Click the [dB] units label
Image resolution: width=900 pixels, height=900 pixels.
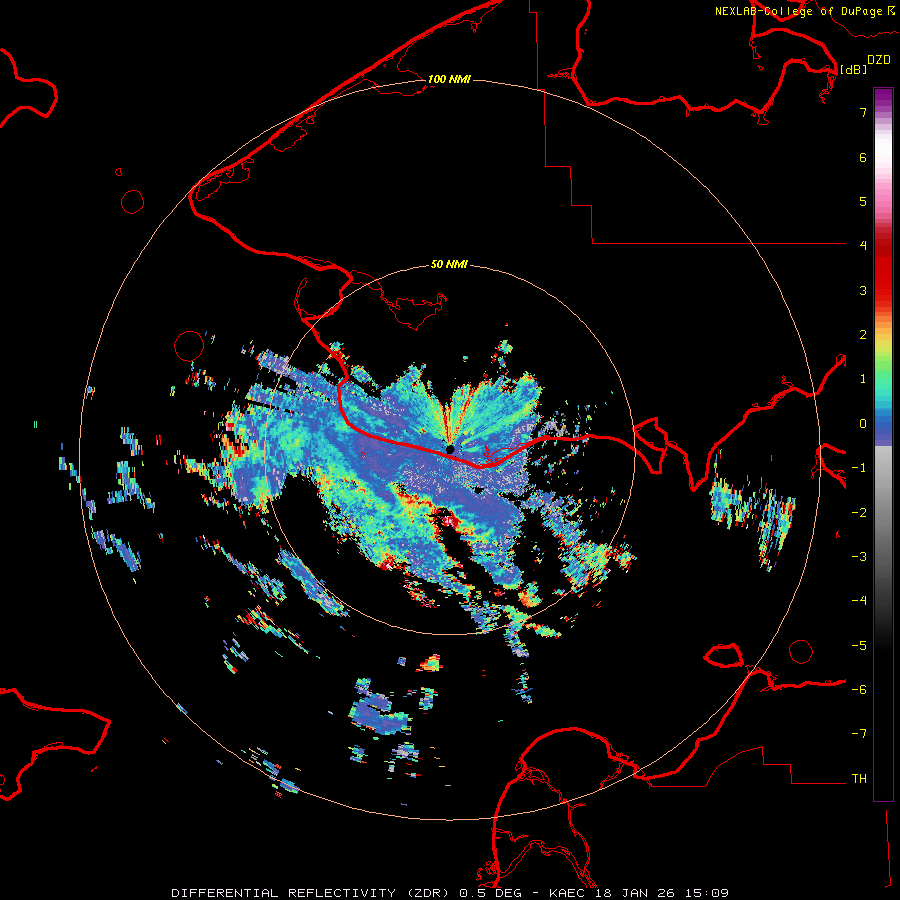pyautogui.click(x=853, y=69)
